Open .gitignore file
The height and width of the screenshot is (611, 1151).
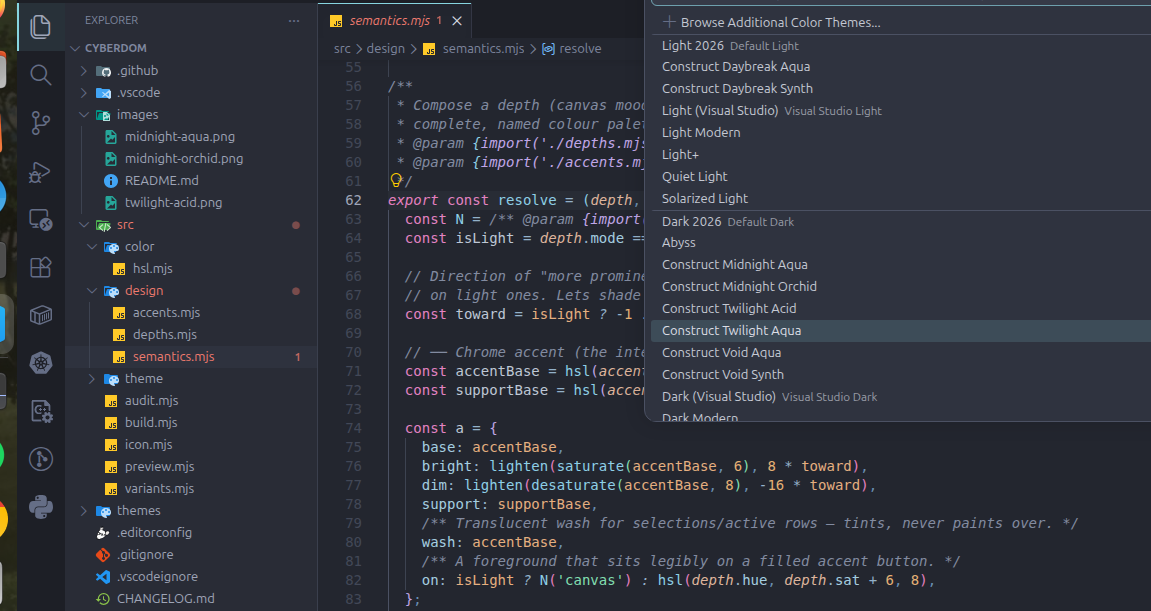click(191, 555)
